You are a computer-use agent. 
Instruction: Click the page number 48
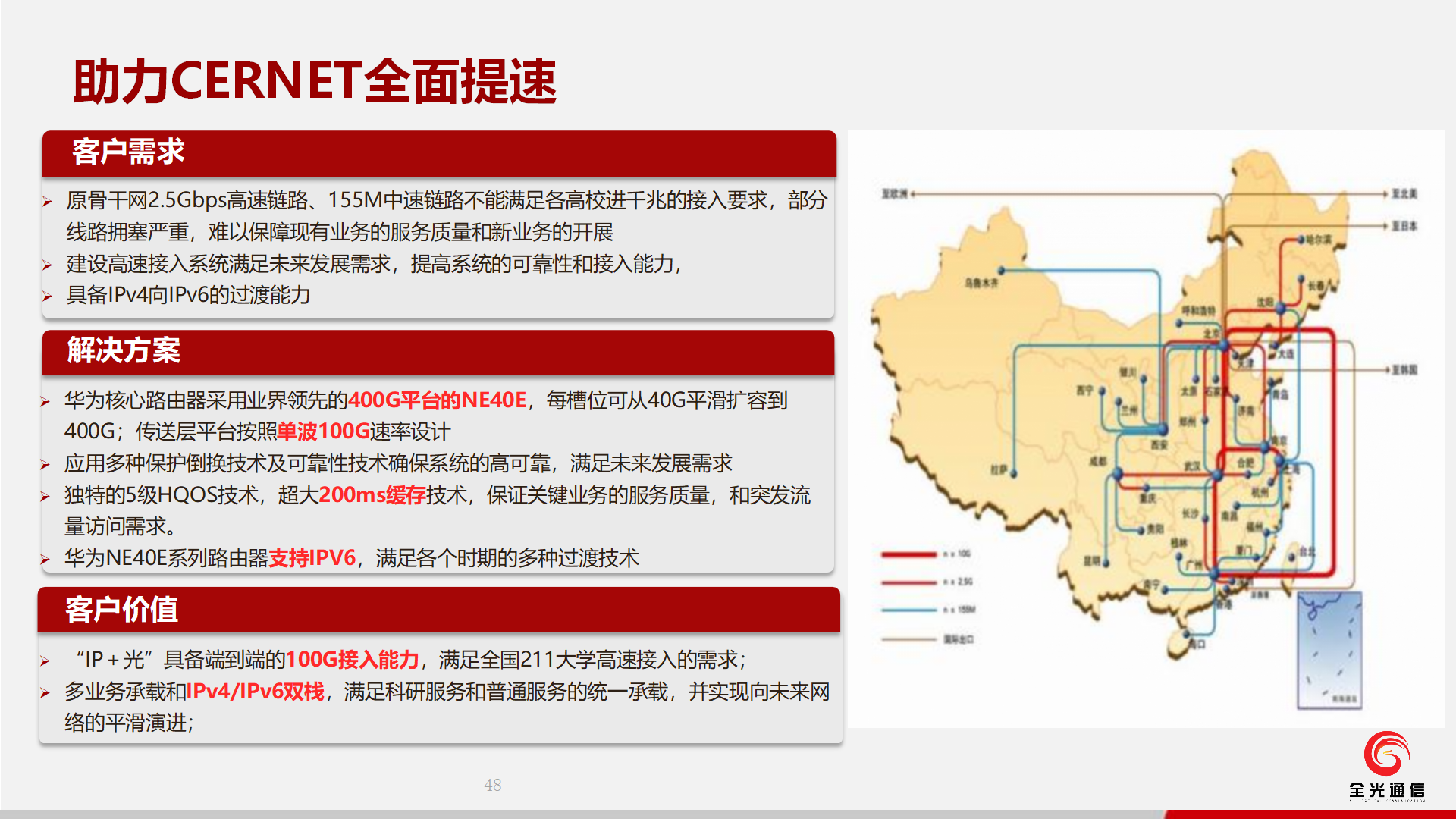point(493,785)
